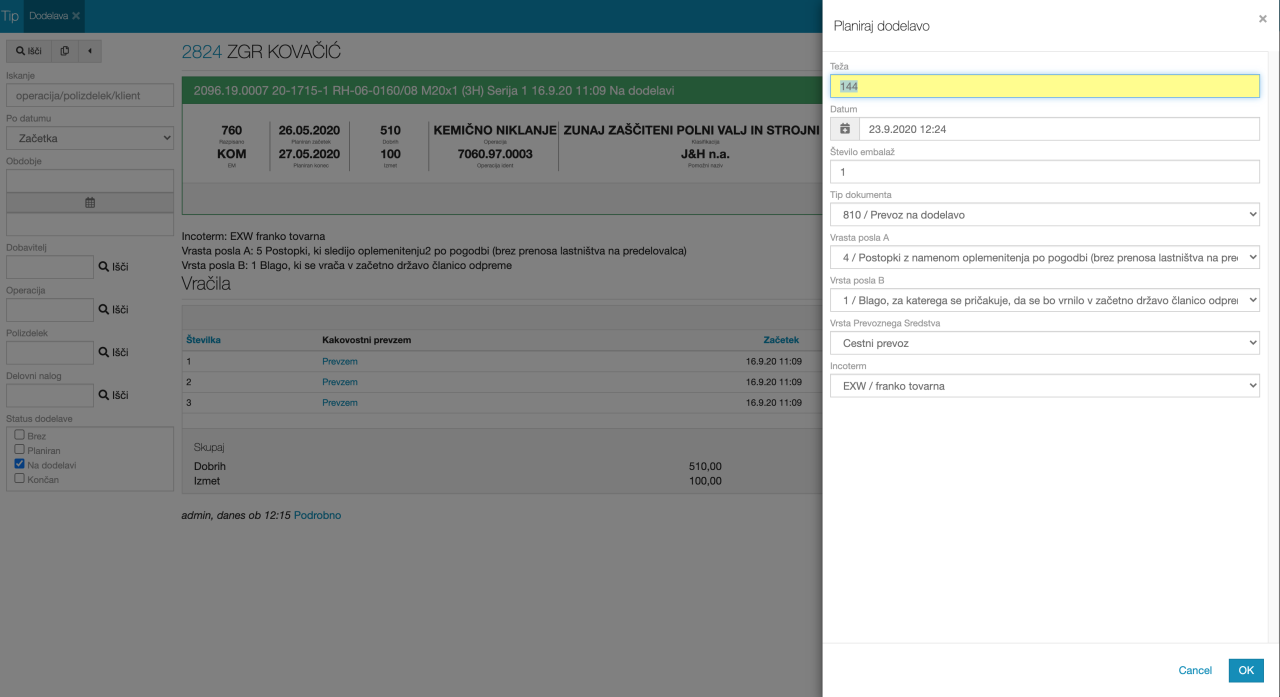The image size is (1280, 697).
Task: Expand the Vrsta Prevoznega Sredstva dropdown
Action: coord(1044,343)
